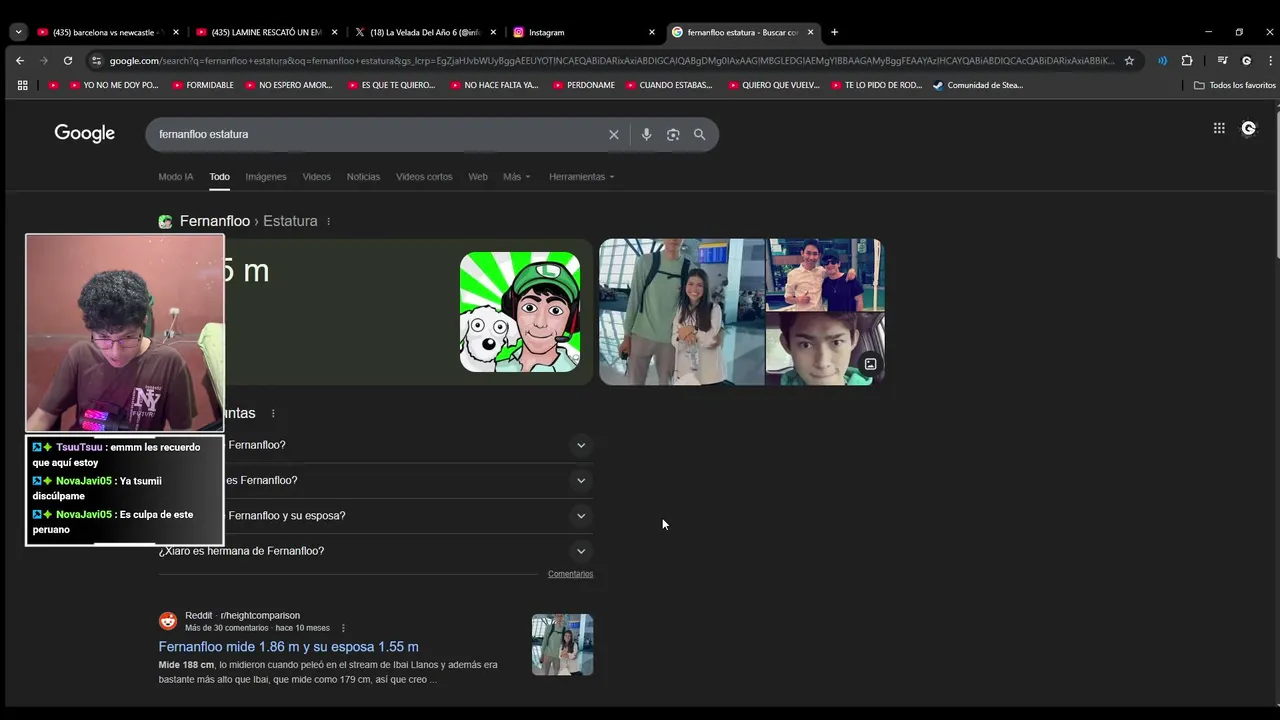
Task: Click the Google logo
Action: coord(85,133)
